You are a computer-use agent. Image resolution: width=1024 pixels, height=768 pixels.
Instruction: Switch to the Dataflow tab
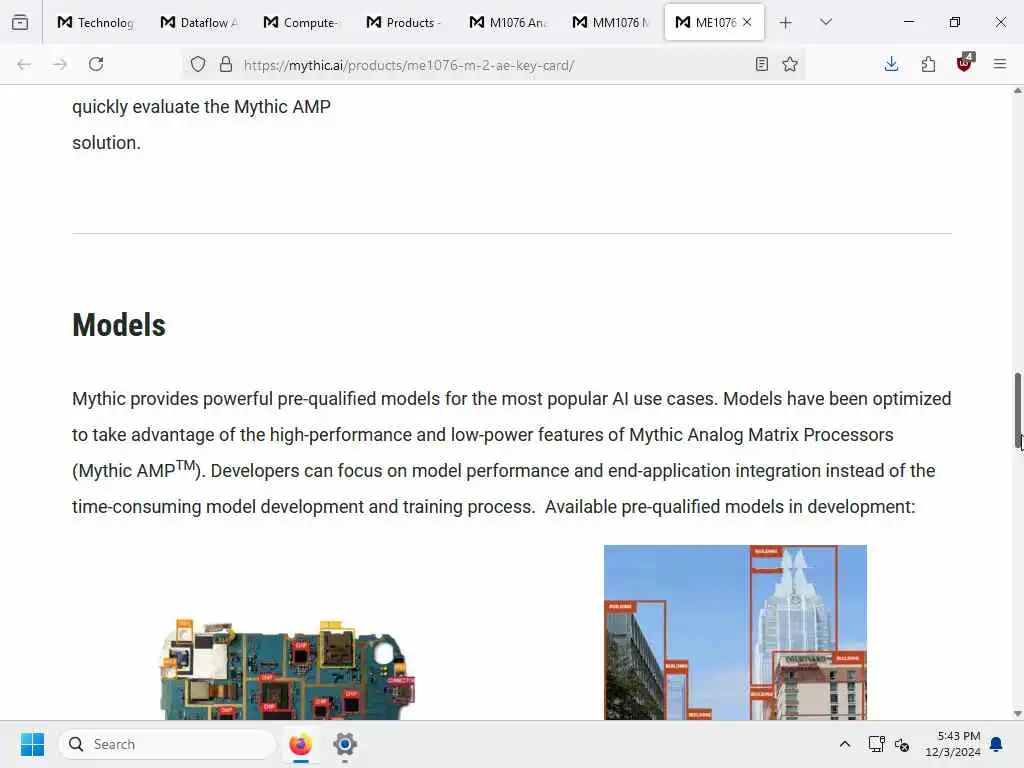click(199, 22)
